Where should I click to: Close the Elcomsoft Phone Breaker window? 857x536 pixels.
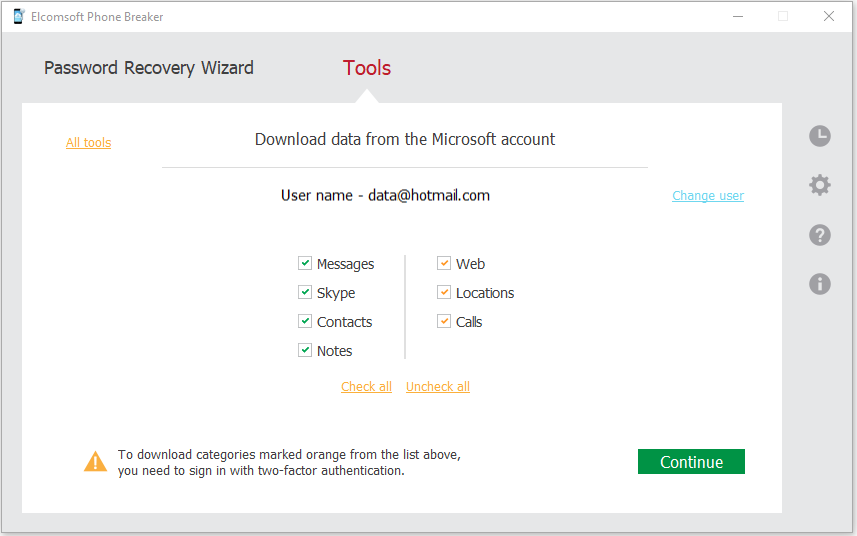pyautogui.click(x=829, y=16)
